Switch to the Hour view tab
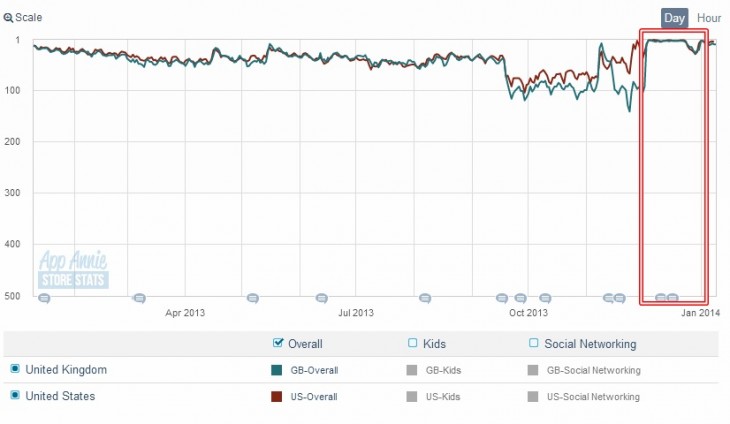This screenshot has width=730, height=424. coord(709,18)
